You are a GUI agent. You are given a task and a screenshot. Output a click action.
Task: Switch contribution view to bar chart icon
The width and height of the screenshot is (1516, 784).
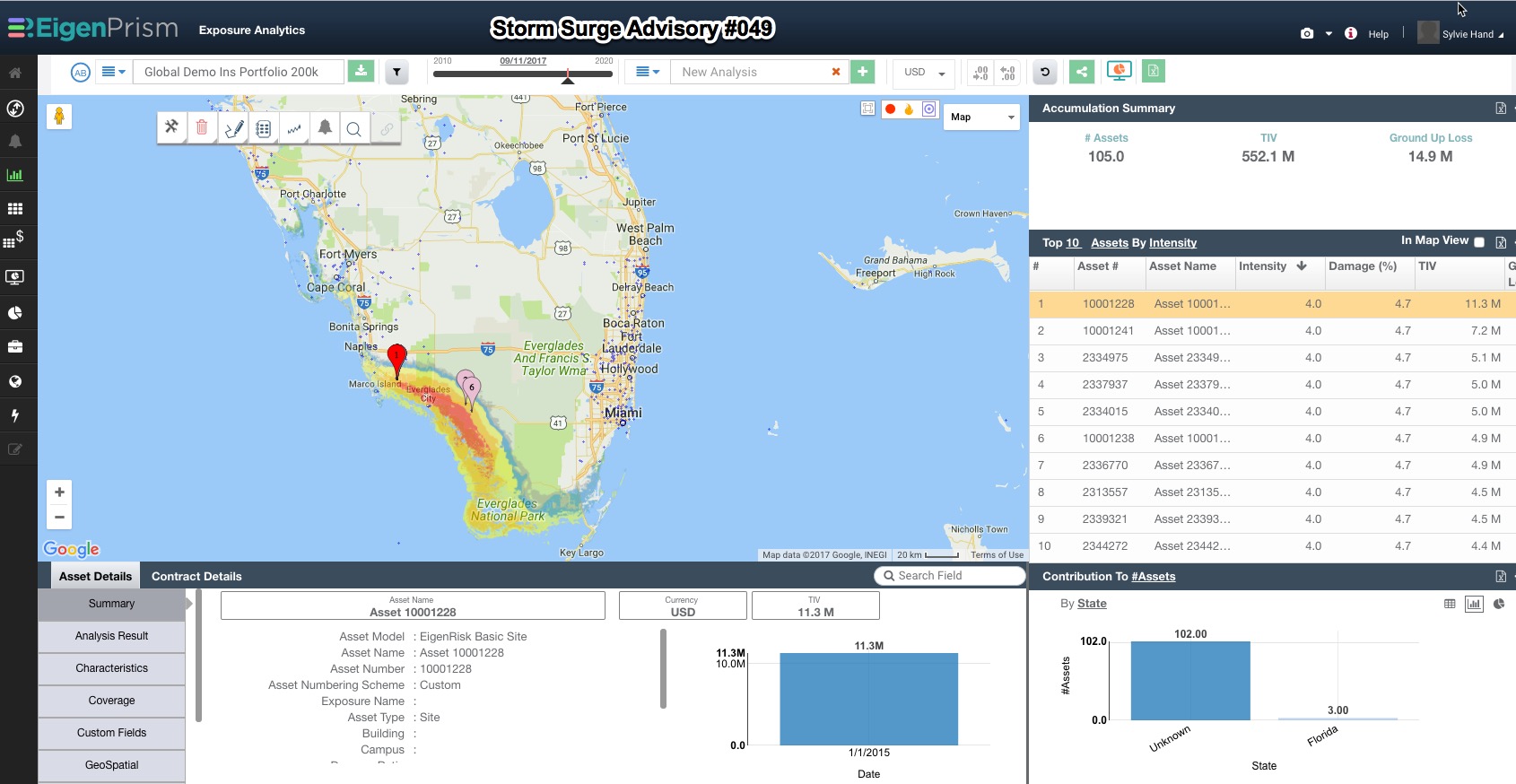[x=1474, y=604]
